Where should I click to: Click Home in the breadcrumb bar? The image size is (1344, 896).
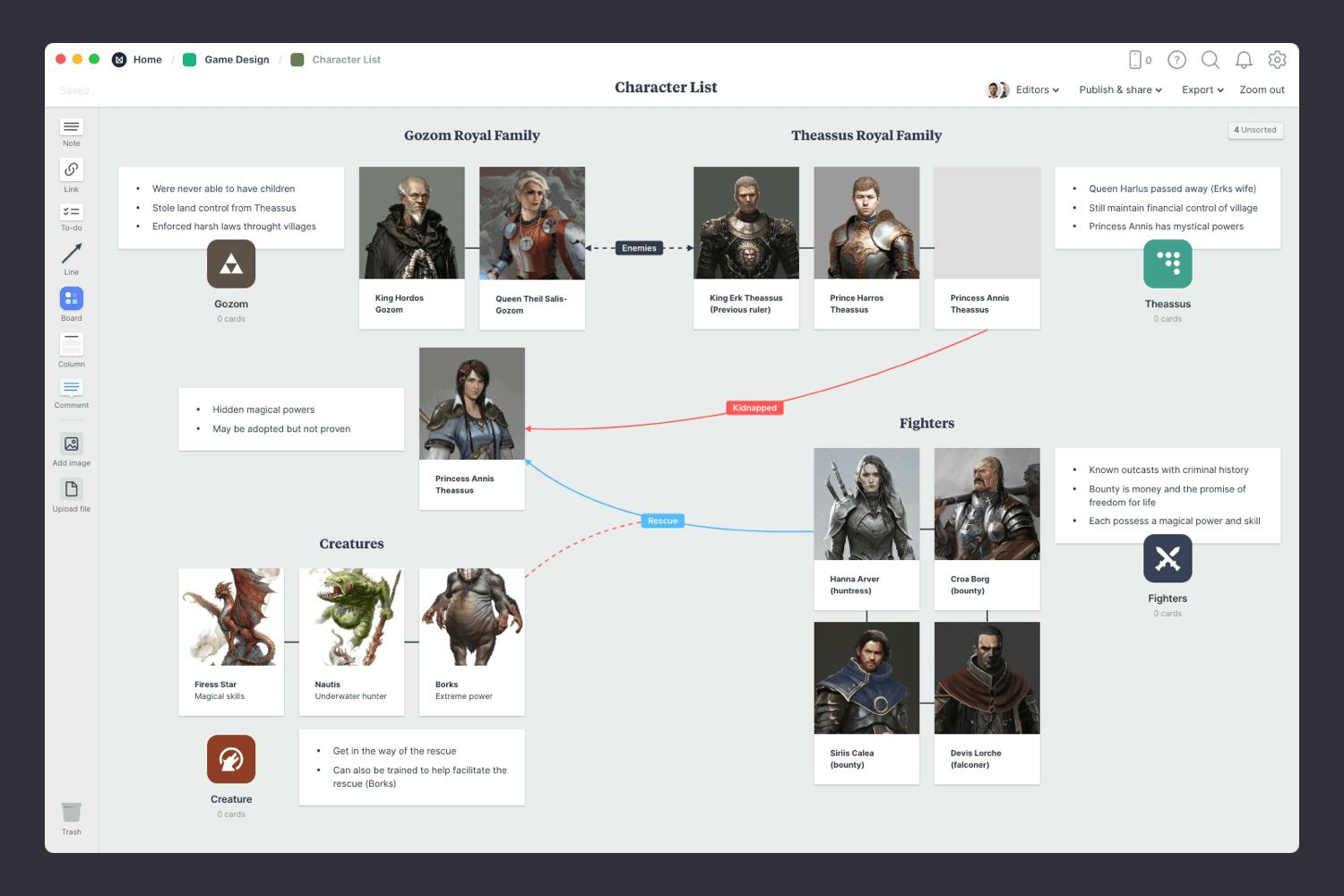[147, 59]
